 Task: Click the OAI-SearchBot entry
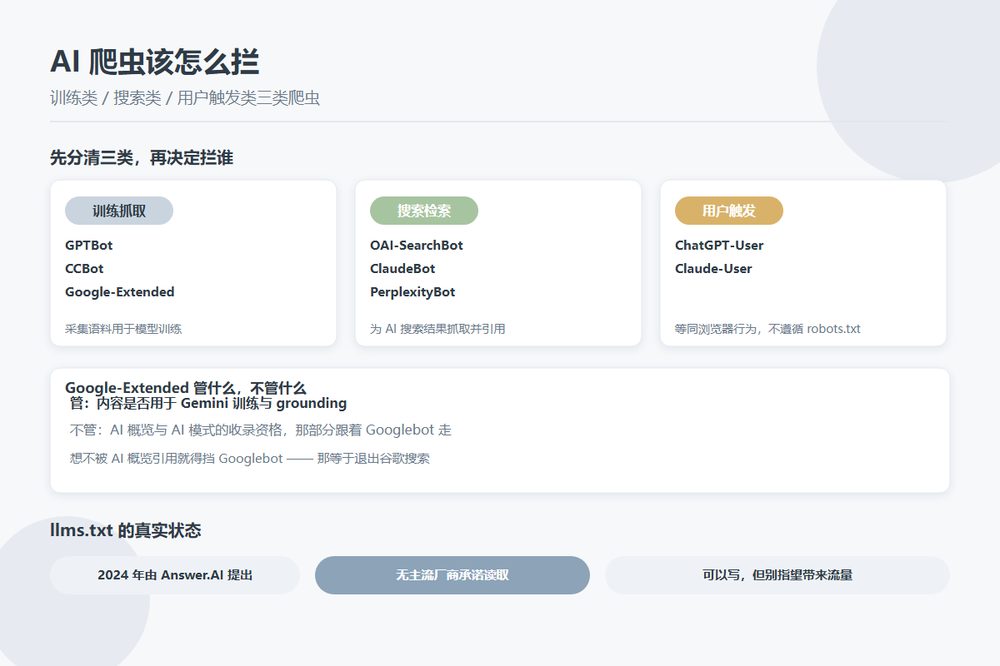pyautogui.click(x=416, y=245)
